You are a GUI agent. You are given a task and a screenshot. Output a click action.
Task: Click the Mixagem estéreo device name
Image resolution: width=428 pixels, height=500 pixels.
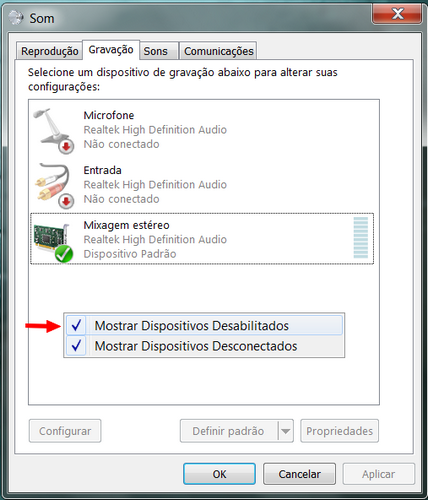pos(126,225)
